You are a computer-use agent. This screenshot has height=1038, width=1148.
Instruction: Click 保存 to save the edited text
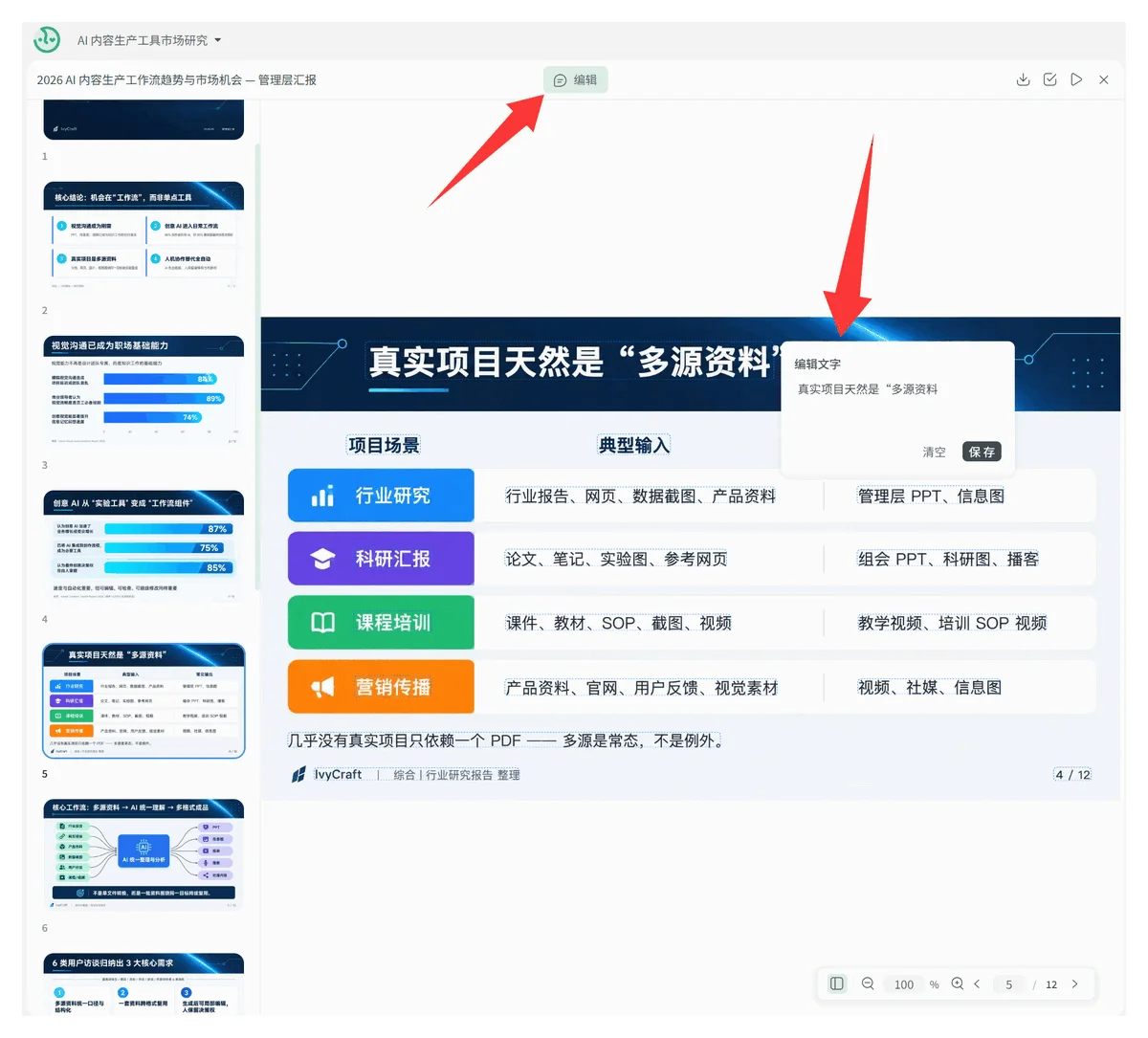(x=982, y=452)
